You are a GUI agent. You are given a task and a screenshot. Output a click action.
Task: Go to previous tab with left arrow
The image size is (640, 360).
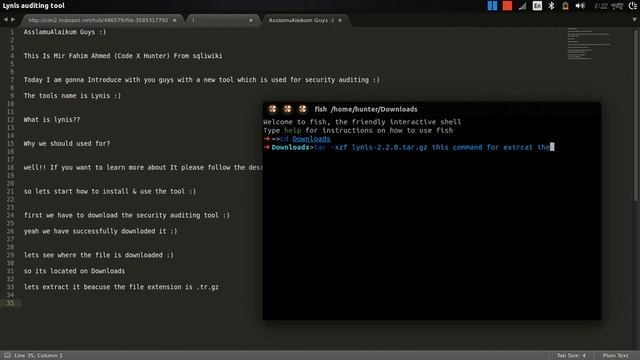click(x=6, y=20)
